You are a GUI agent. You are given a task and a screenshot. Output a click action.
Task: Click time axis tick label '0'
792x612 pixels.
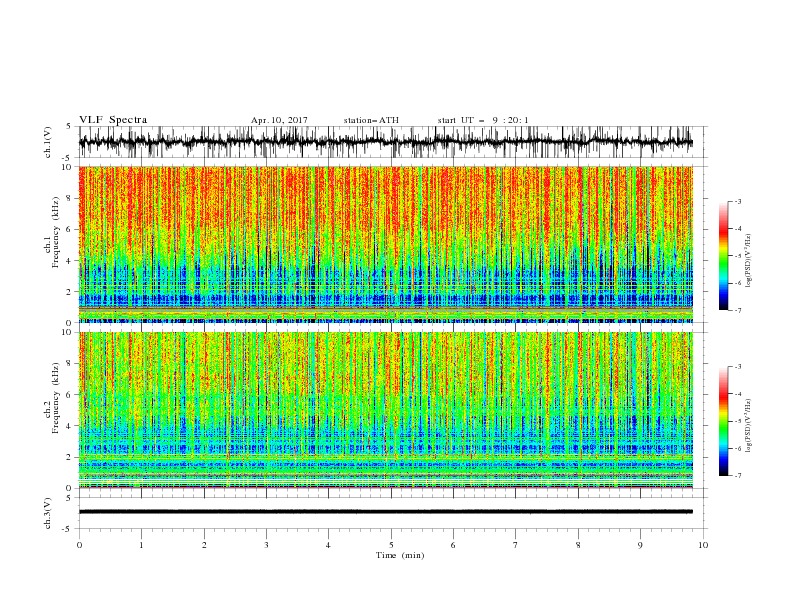79,545
